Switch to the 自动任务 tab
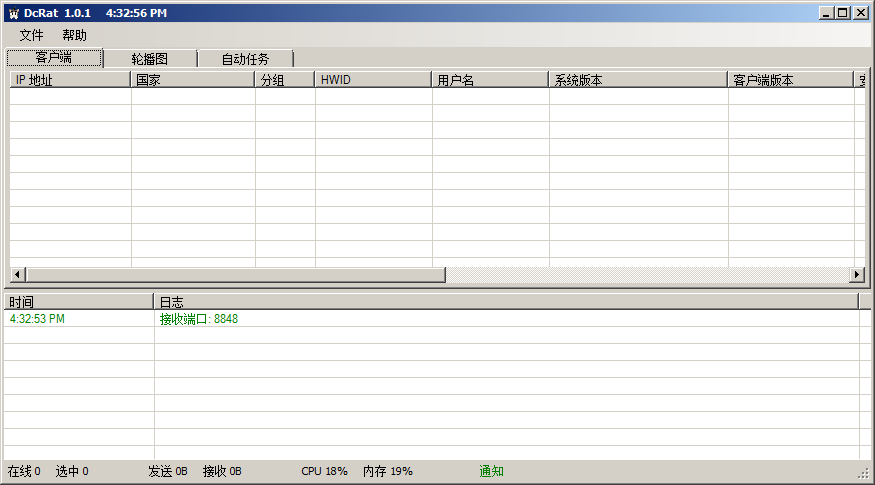The height and width of the screenshot is (485, 875). click(245, 59)
